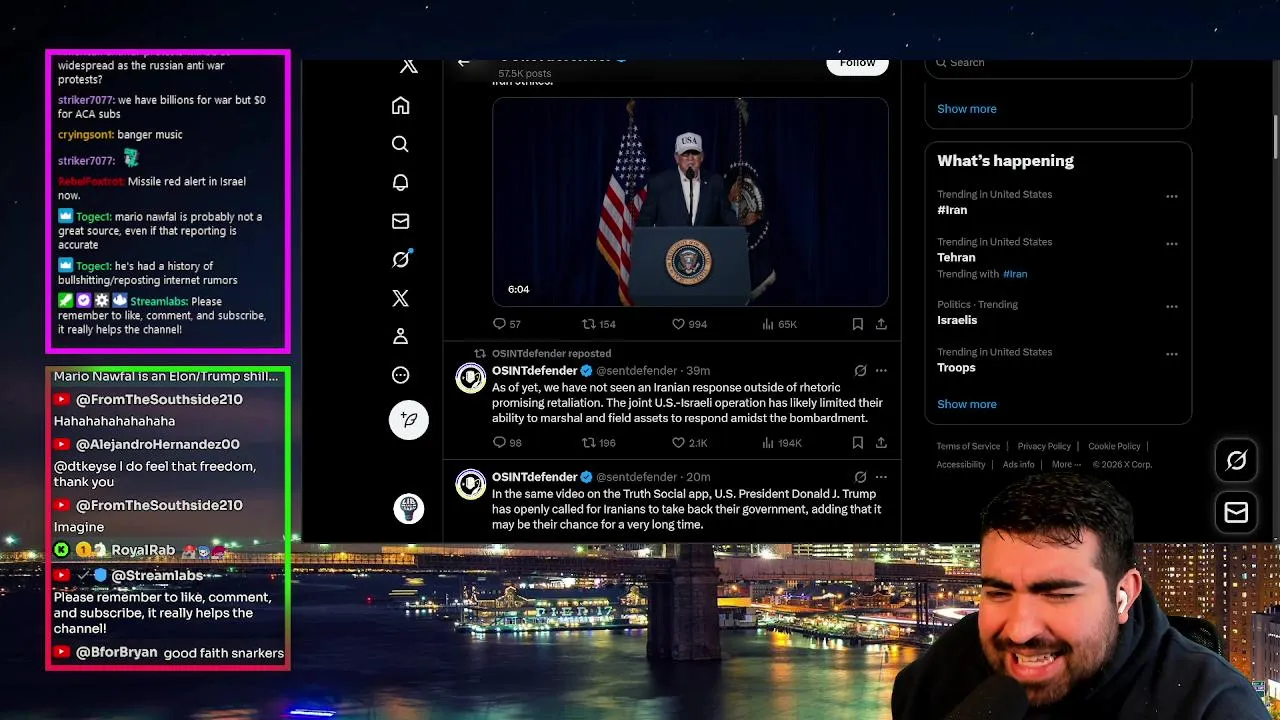Open more options on 20m post
The image size is (1280, 720).
click(881, 477)
